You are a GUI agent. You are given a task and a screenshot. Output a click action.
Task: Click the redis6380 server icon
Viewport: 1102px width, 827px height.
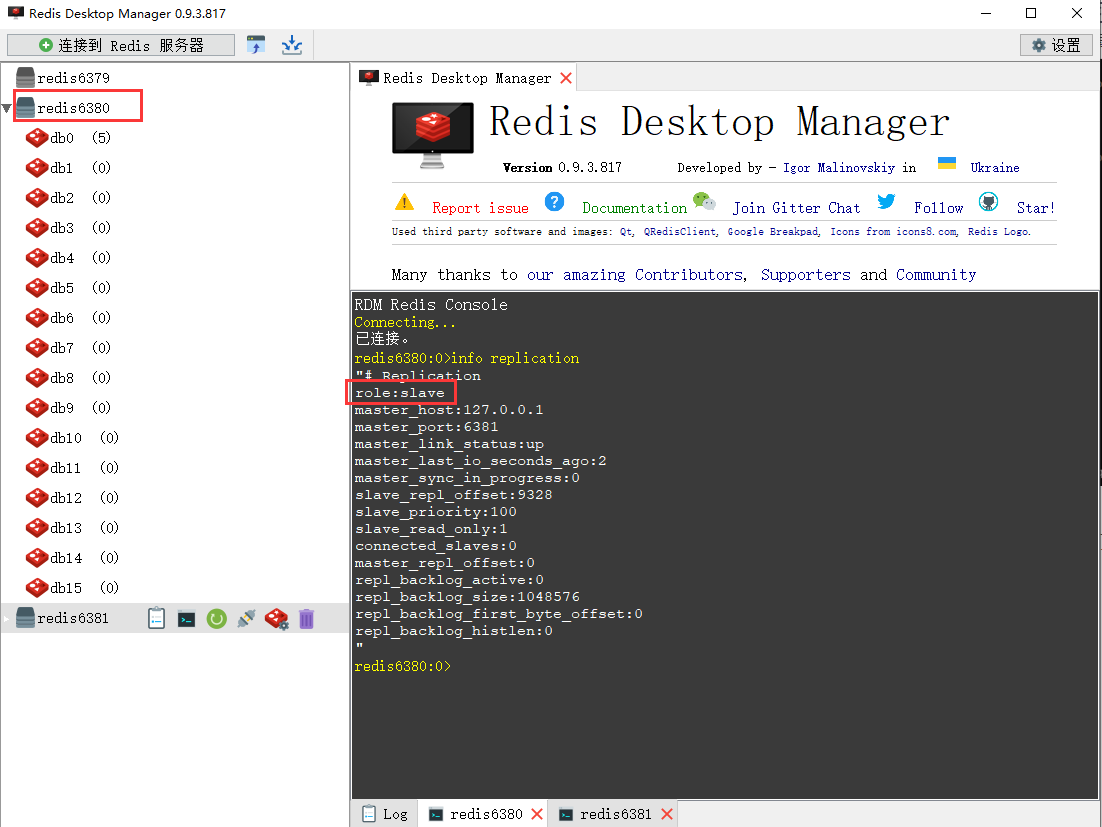(25, 108)
